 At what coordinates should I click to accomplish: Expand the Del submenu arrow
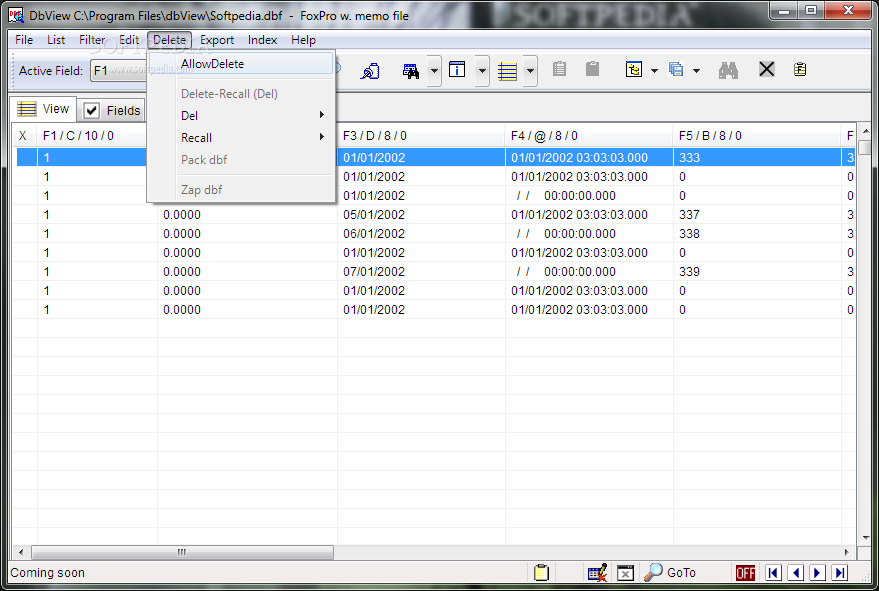pyautogui.click(x=322, y=115)
